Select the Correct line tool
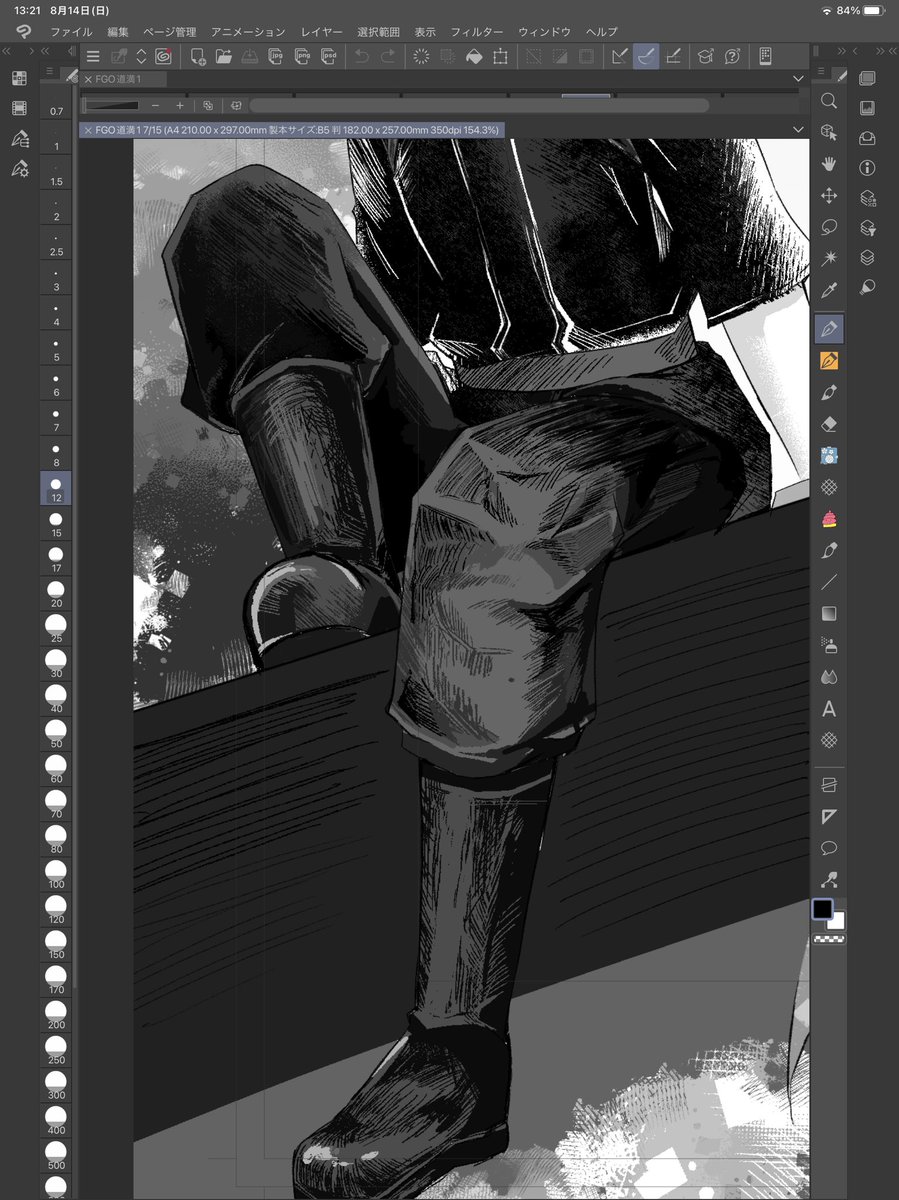This screenshot has width=899, height=1200. click(828, 880)
